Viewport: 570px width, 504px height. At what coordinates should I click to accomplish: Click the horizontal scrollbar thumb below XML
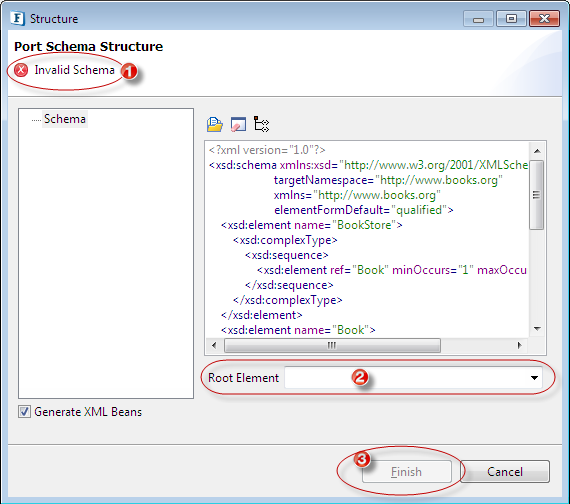click(x=332, y=345)
